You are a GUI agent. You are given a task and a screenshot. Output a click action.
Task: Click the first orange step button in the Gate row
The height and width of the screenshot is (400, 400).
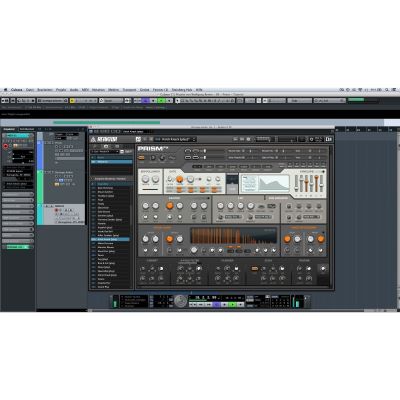(179, 190)
